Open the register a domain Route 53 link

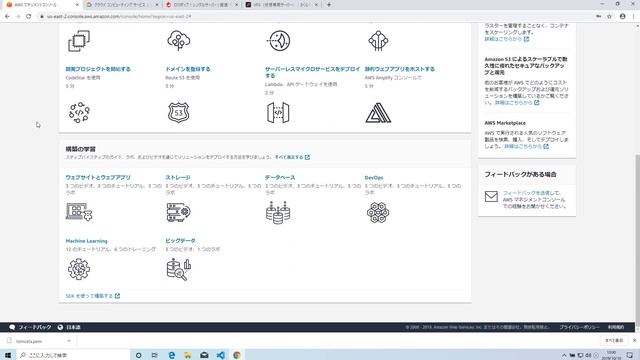click(x=188, y=69)
